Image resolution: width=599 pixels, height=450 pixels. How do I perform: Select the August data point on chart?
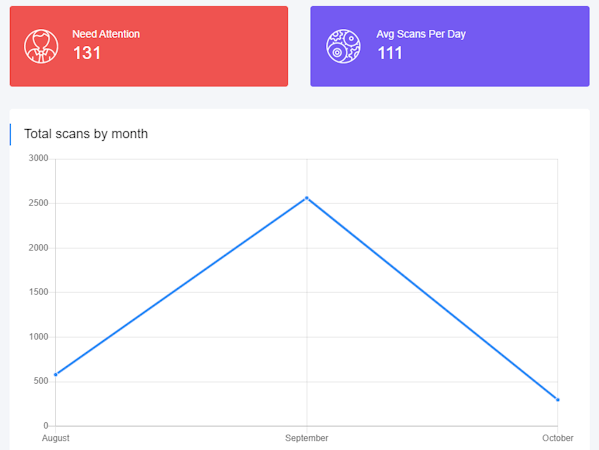[x=56, y=374]
